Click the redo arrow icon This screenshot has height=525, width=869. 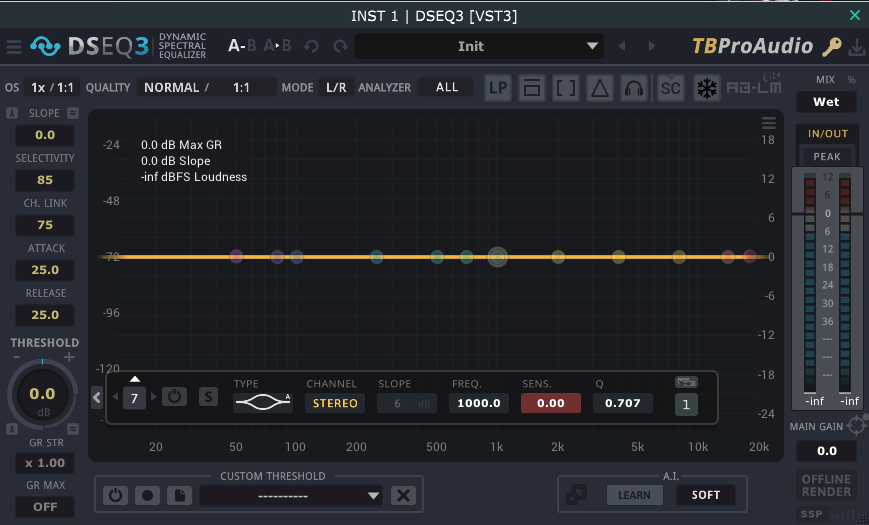pyautogui.click(x=340, y=46)
